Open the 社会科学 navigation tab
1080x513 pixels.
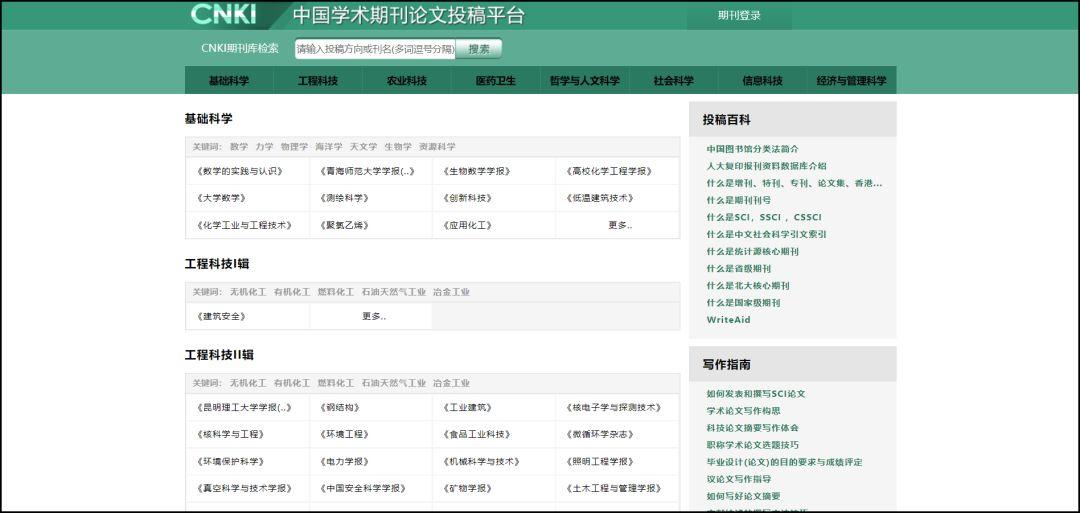click(673, 81)
